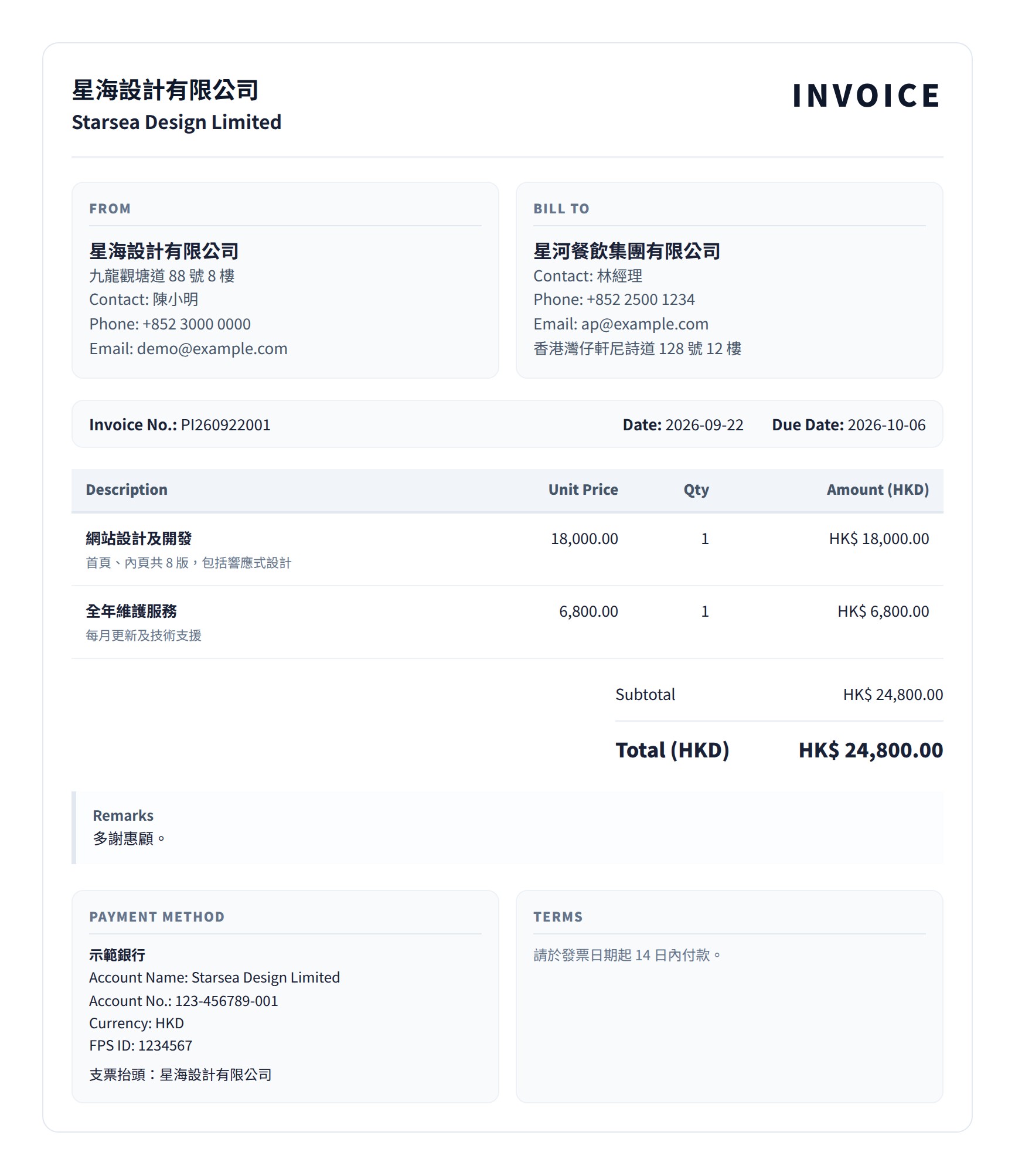The height and width of the screenshot is (1176, 1015).
Task: Click the Subtotal label
Action: (x=645, y=695)
